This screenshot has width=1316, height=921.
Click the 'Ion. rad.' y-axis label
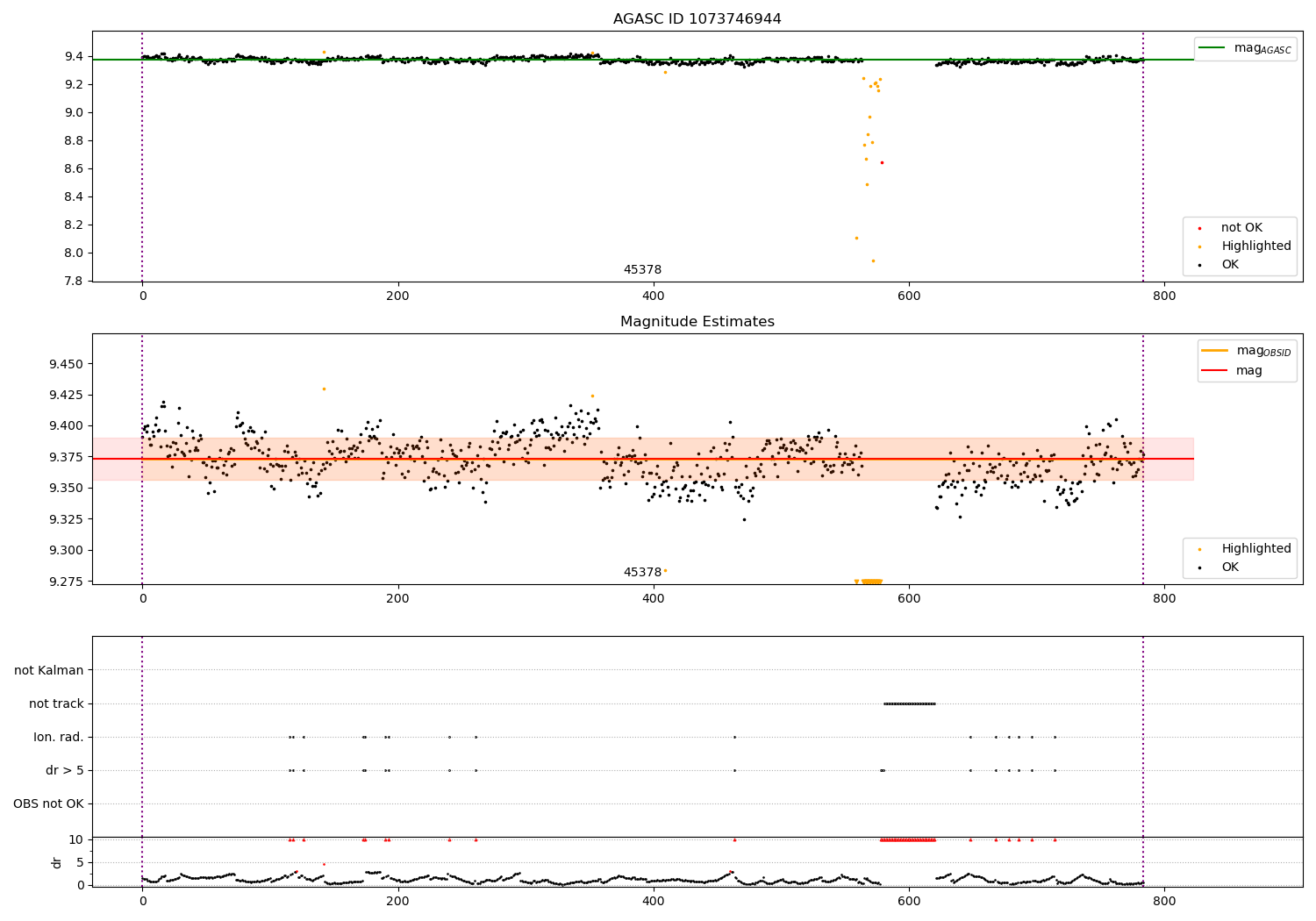59,738
